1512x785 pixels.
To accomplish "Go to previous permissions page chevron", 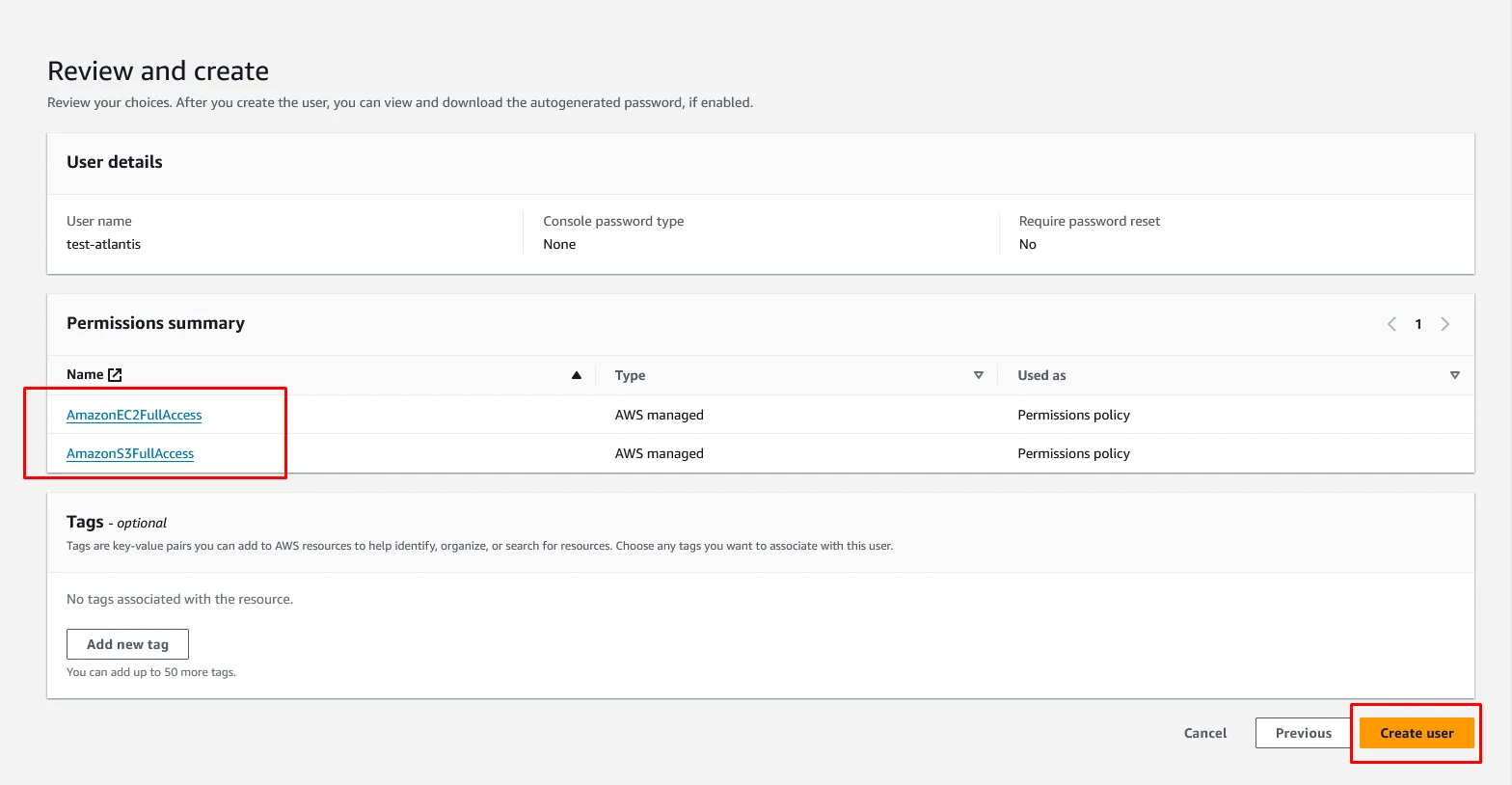I will 1391,324.
